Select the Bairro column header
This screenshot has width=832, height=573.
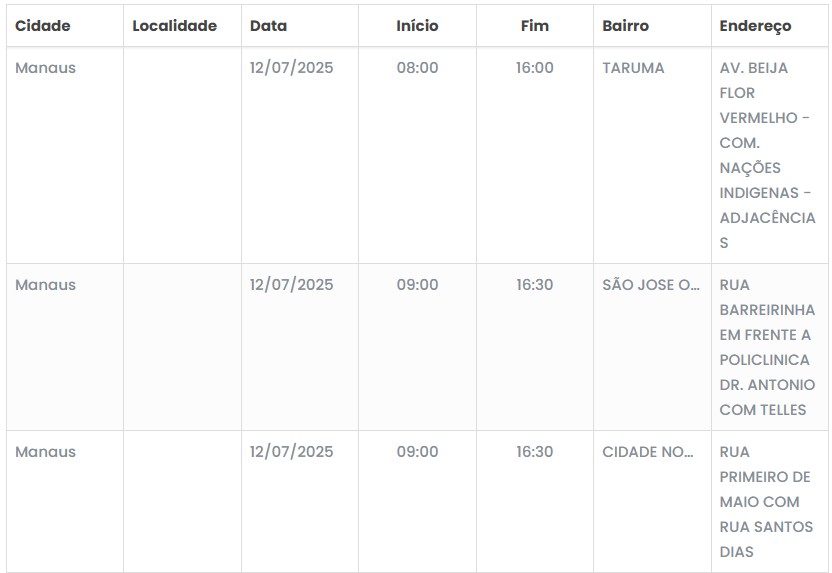[625, 26]
